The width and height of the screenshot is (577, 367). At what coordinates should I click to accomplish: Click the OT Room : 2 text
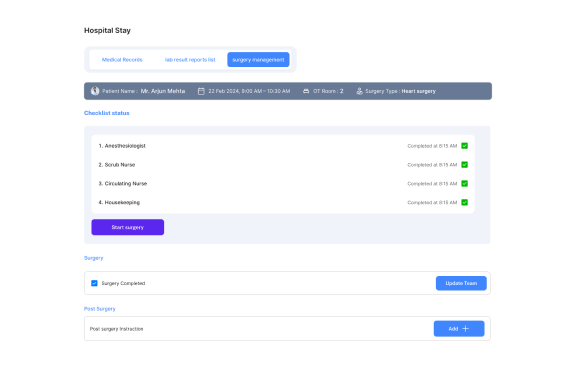click(x=328, y=91)
